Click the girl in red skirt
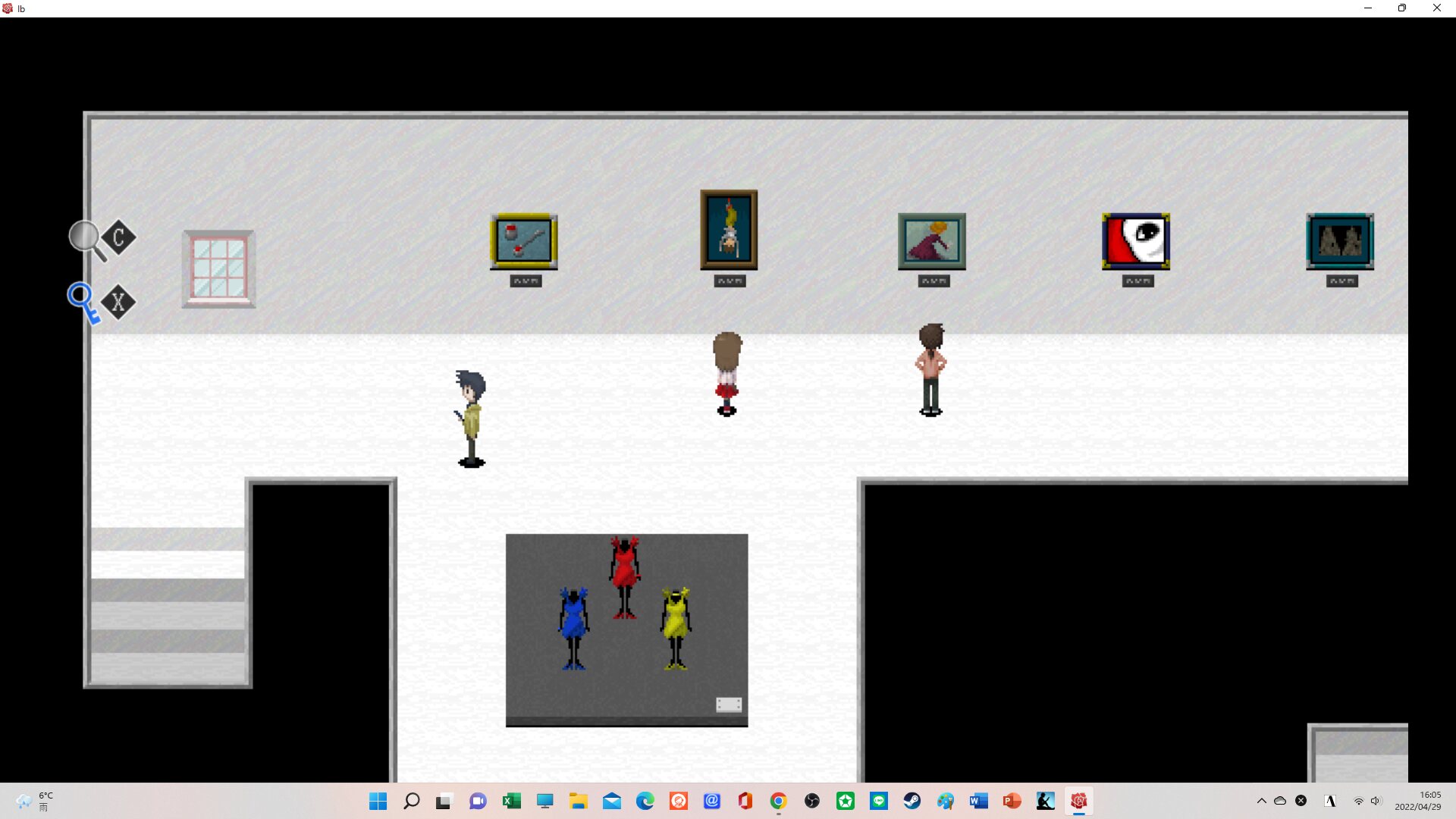The width and height of the screenshot is (1456, 819). click(x=726, y=373)
